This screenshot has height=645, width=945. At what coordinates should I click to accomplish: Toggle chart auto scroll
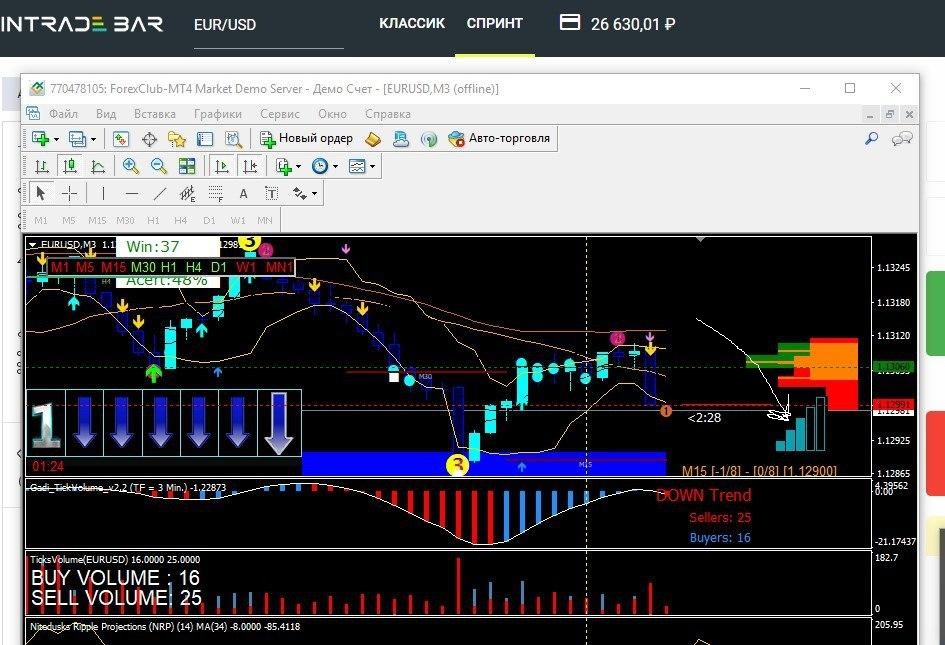pos(221,166)
